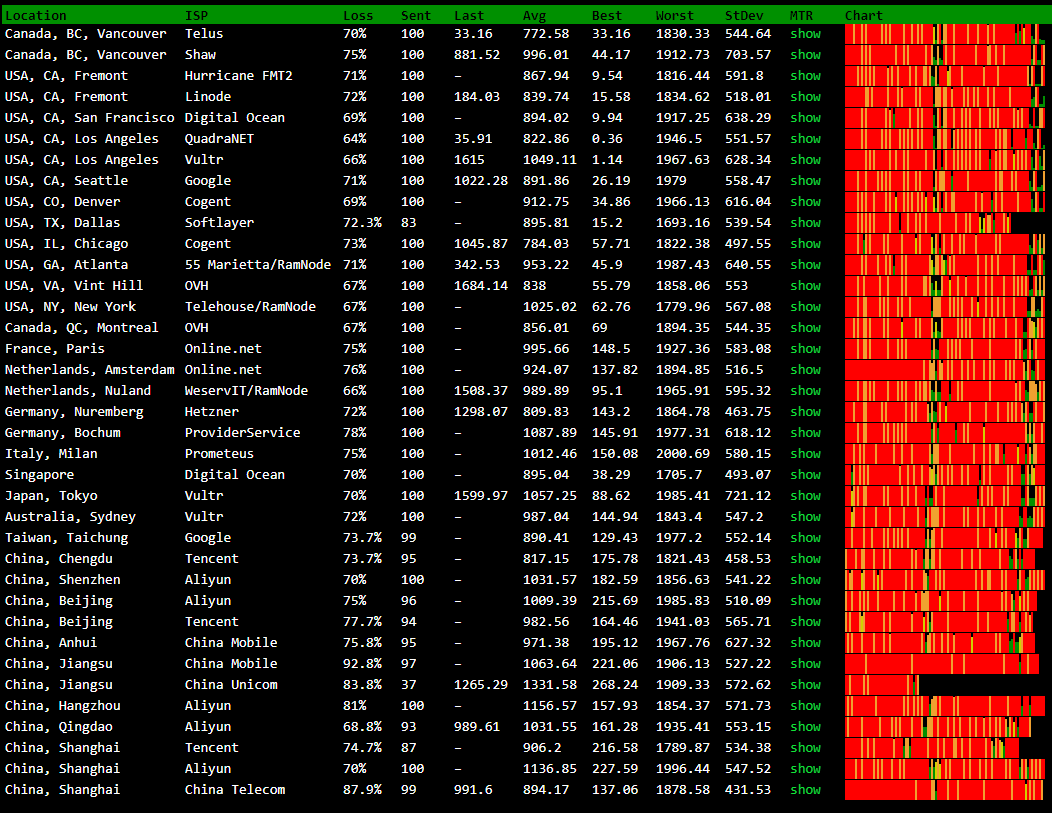The height and width of the screenshot is (813, 1052).
Task: Click the 92.8% loss value
Action: coord(362,663)
